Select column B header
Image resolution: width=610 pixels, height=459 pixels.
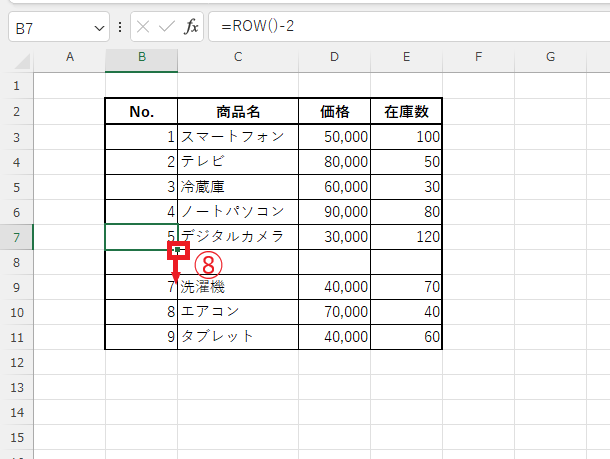pos(142,57)
